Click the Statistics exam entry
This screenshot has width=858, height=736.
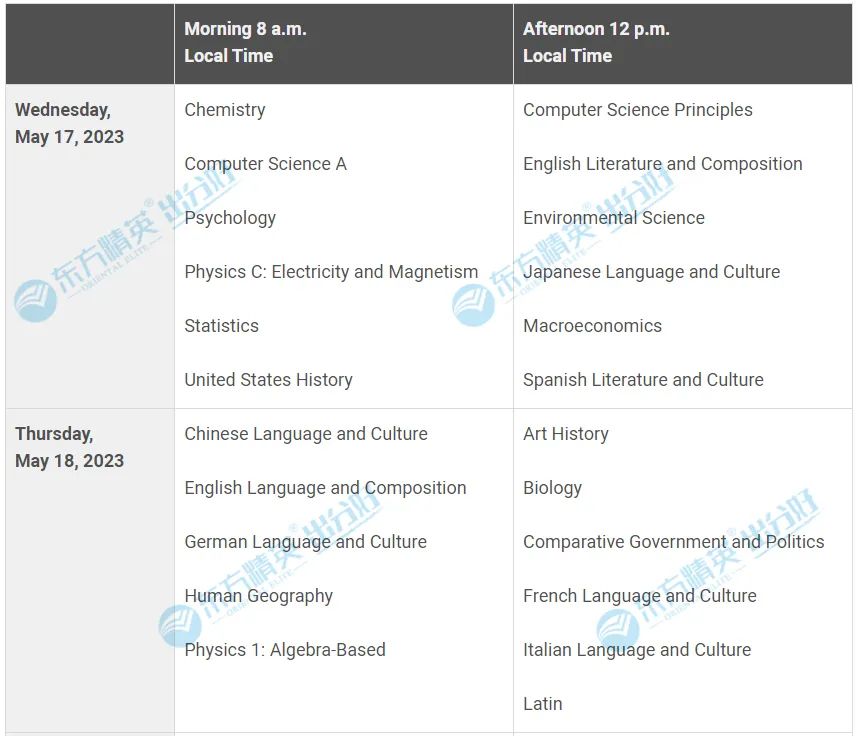tap(221, 326)
